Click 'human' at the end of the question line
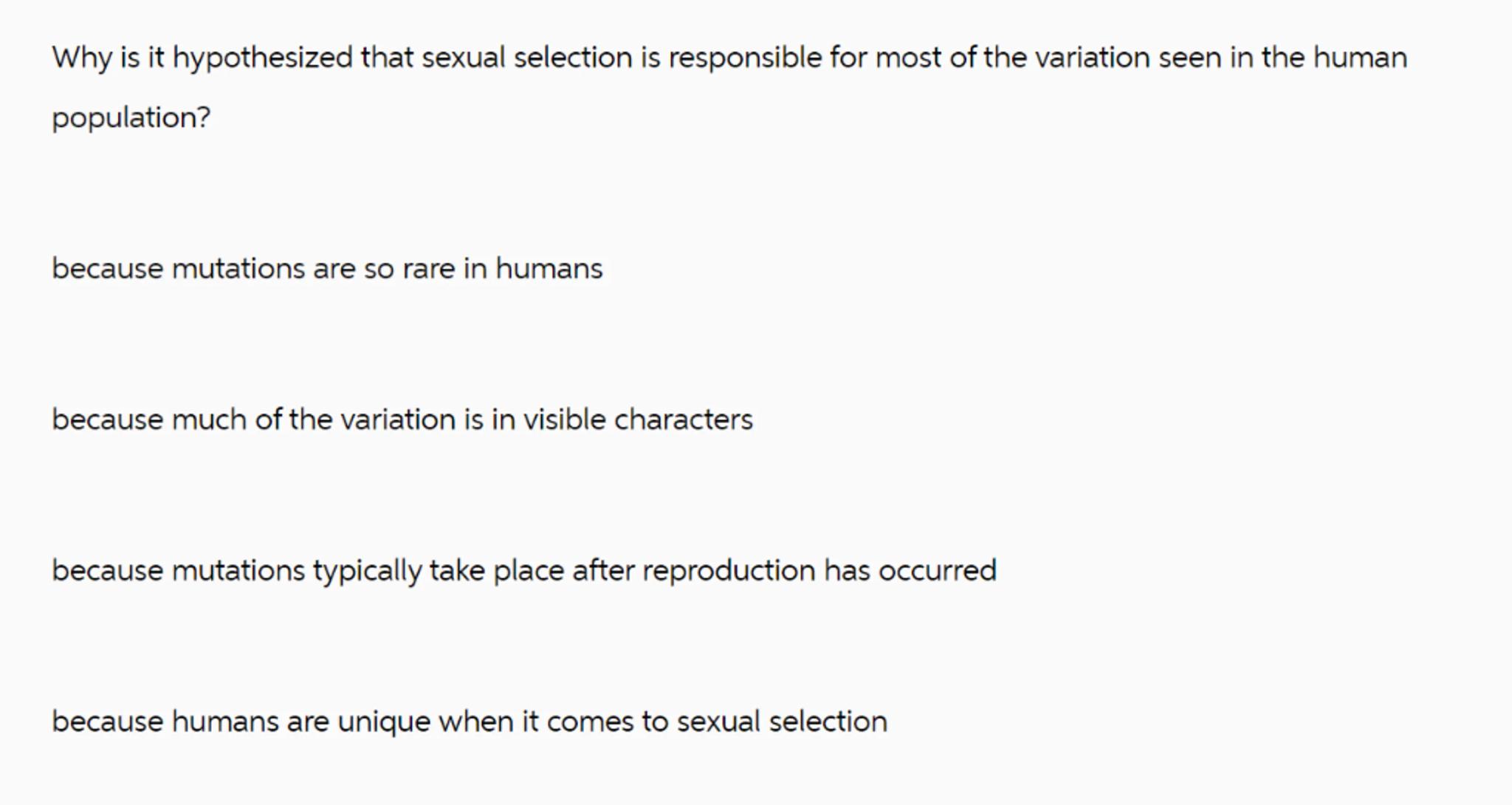 tap(1359, 58)
